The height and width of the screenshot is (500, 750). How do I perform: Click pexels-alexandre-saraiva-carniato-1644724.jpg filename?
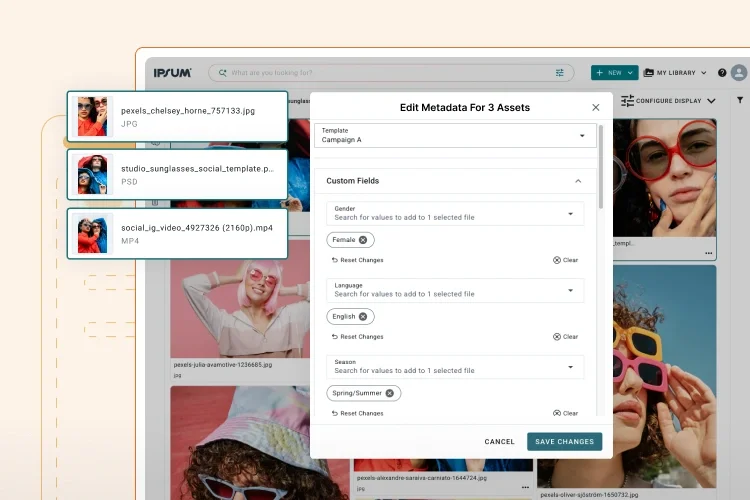coord(422,478)
